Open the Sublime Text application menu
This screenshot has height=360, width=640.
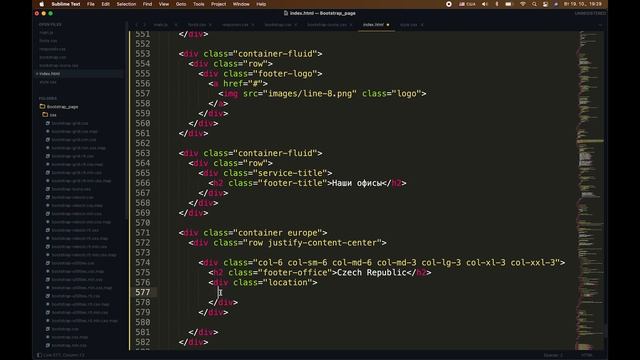pyautogui.click(x=66, y=4)
